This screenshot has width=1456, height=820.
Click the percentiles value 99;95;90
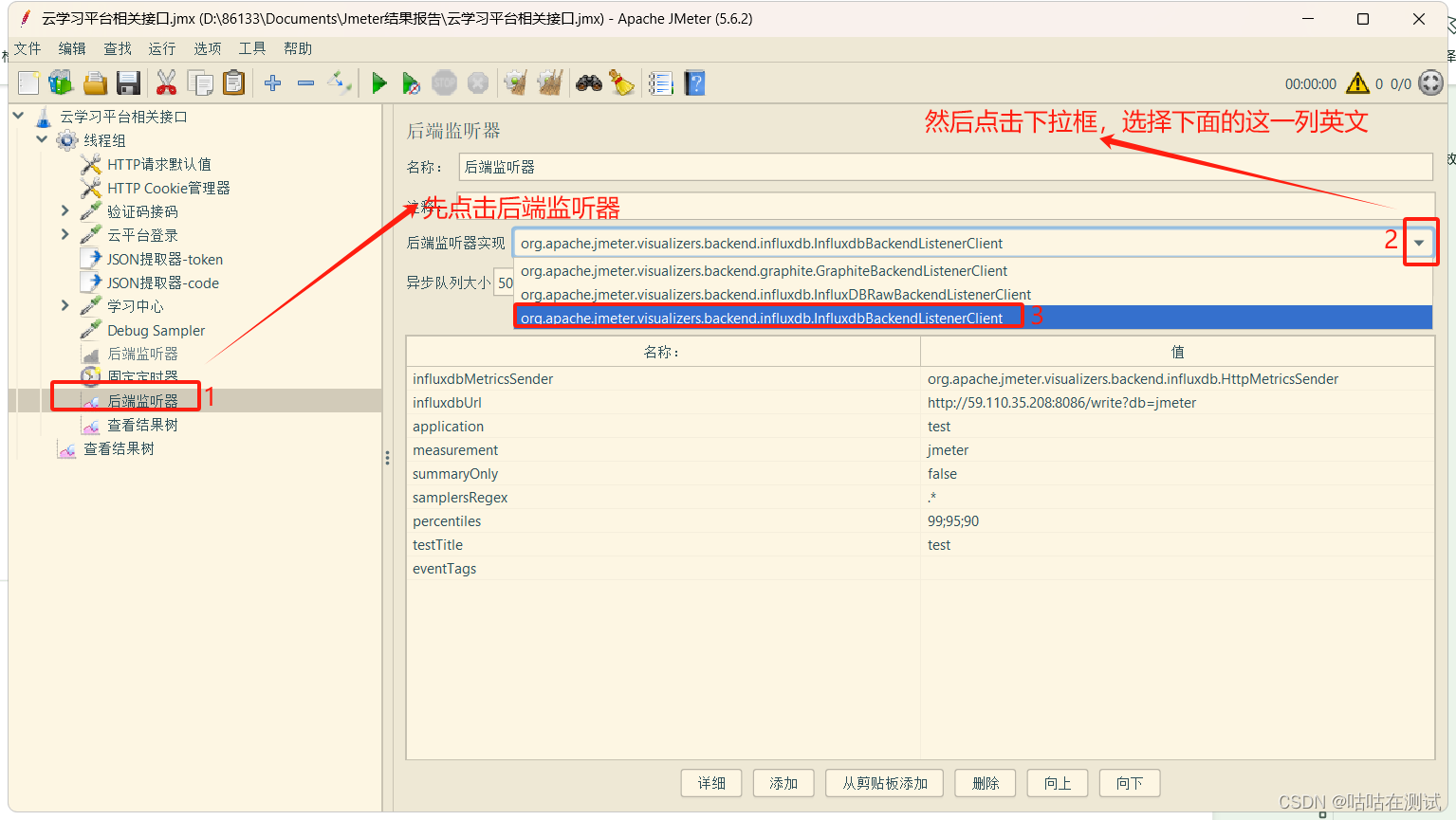[1176, 521]
